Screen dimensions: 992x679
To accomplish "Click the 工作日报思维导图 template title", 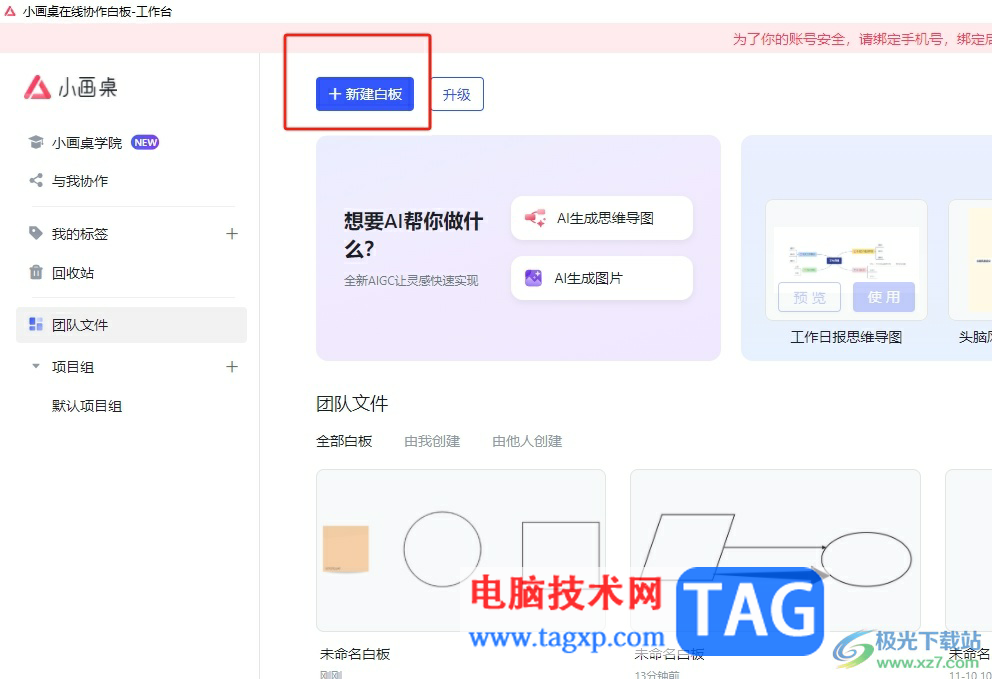I will [846, 337].
